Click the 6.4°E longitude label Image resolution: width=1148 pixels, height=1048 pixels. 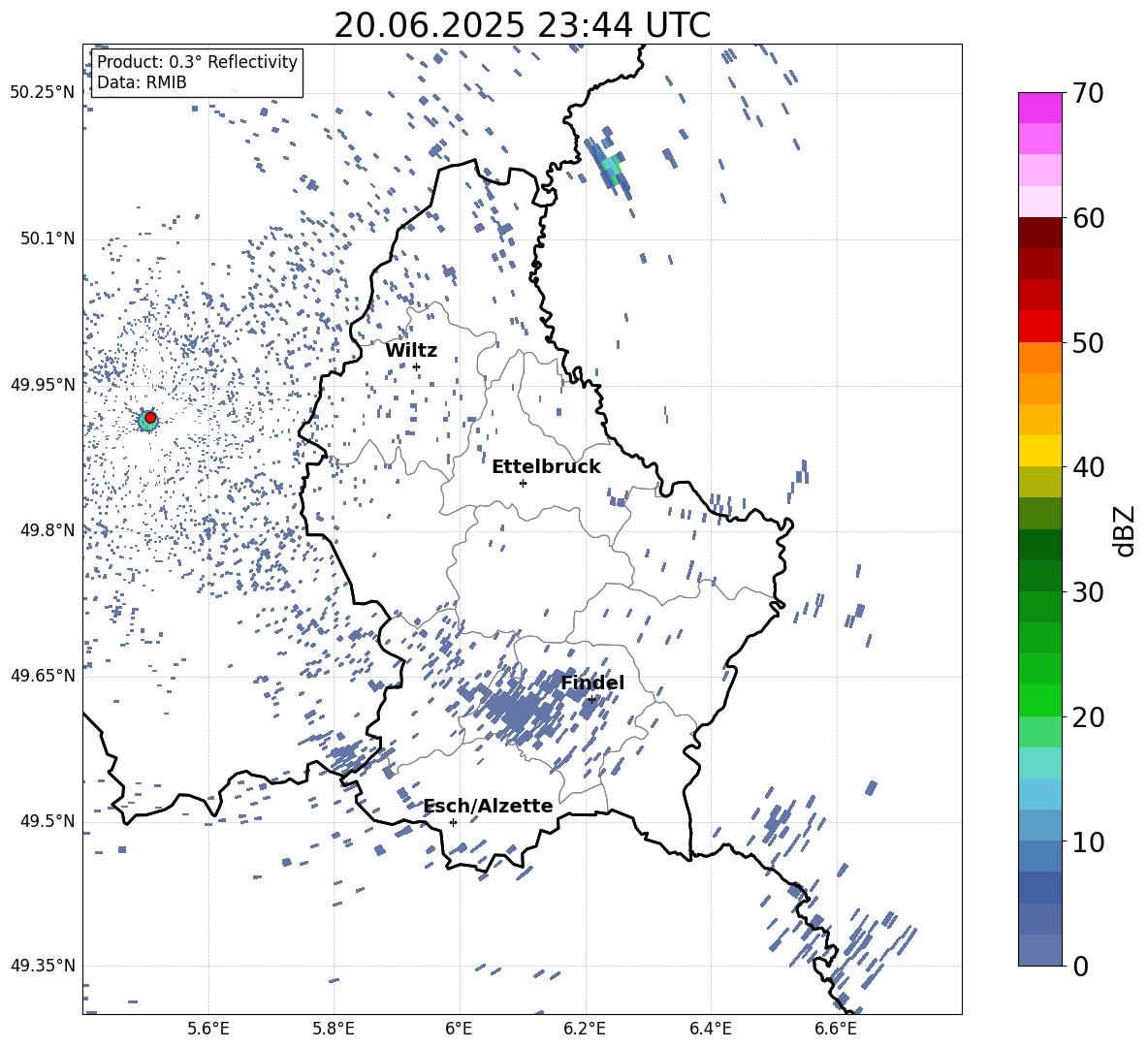pyautogui.click(x=710, y=1029)
